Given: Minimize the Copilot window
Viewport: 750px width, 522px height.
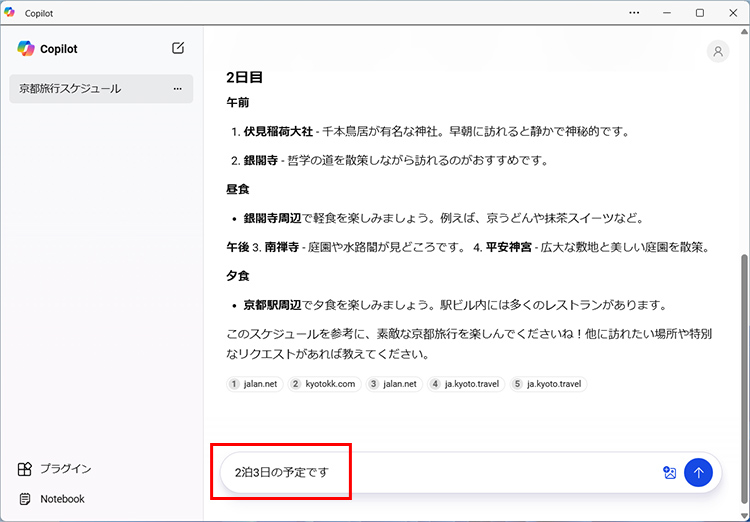Looking at the screenshot, I should [667, 12].
